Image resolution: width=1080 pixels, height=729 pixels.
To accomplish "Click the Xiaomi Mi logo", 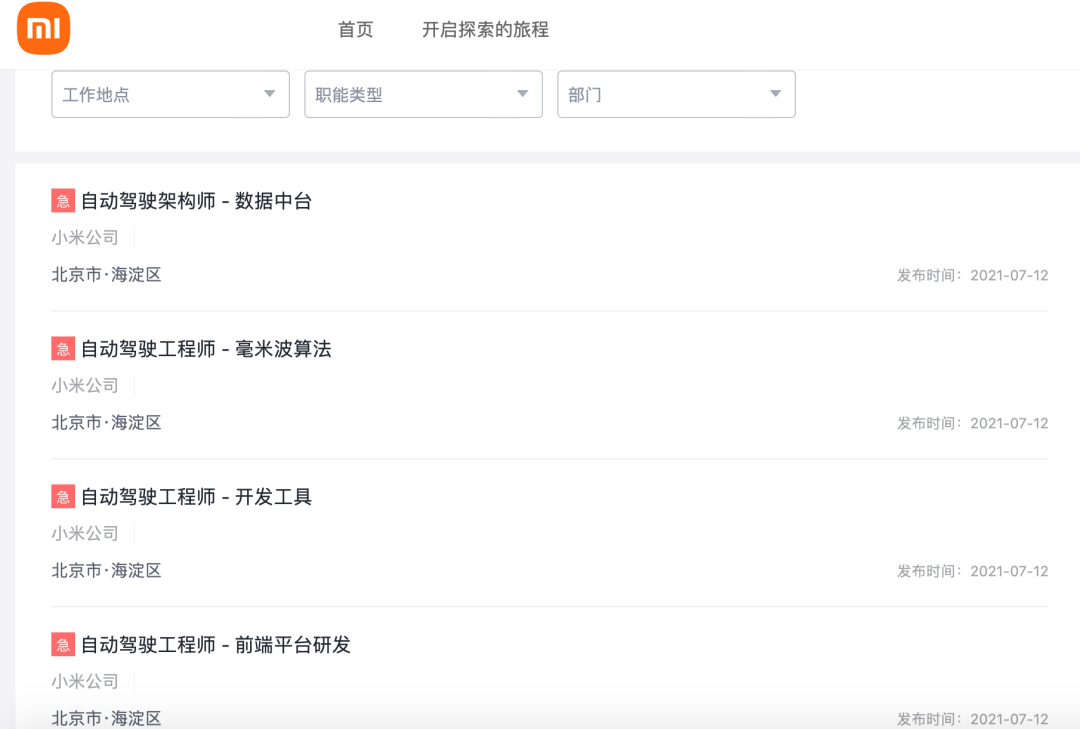I will tap(42, 28).
